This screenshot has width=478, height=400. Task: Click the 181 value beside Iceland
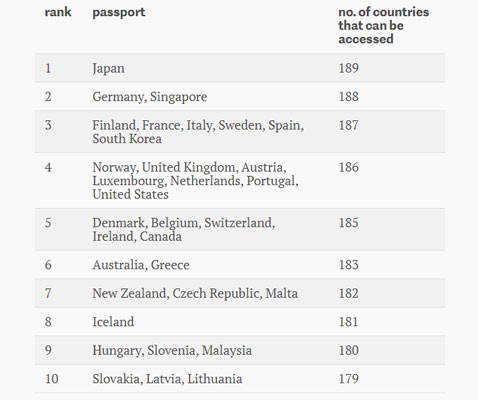[x=349, y=322]
